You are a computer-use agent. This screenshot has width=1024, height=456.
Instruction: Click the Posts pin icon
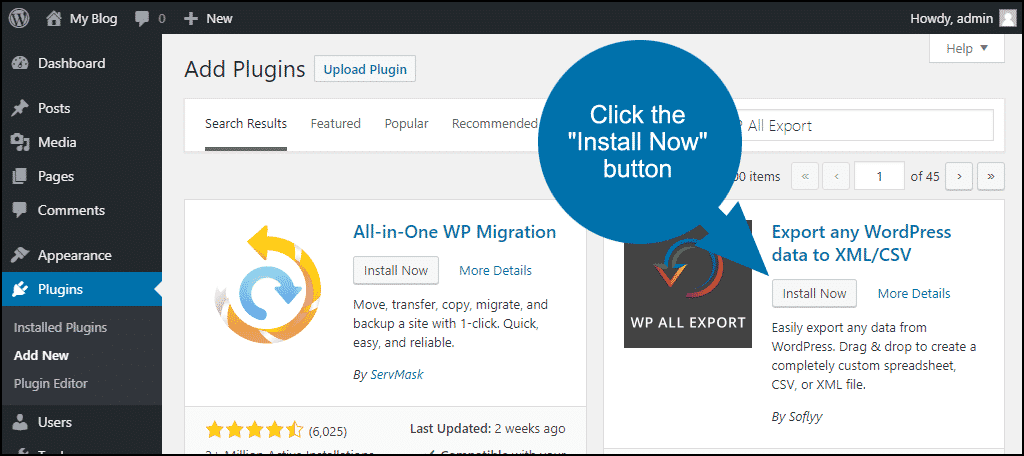(x=20, y=108)
